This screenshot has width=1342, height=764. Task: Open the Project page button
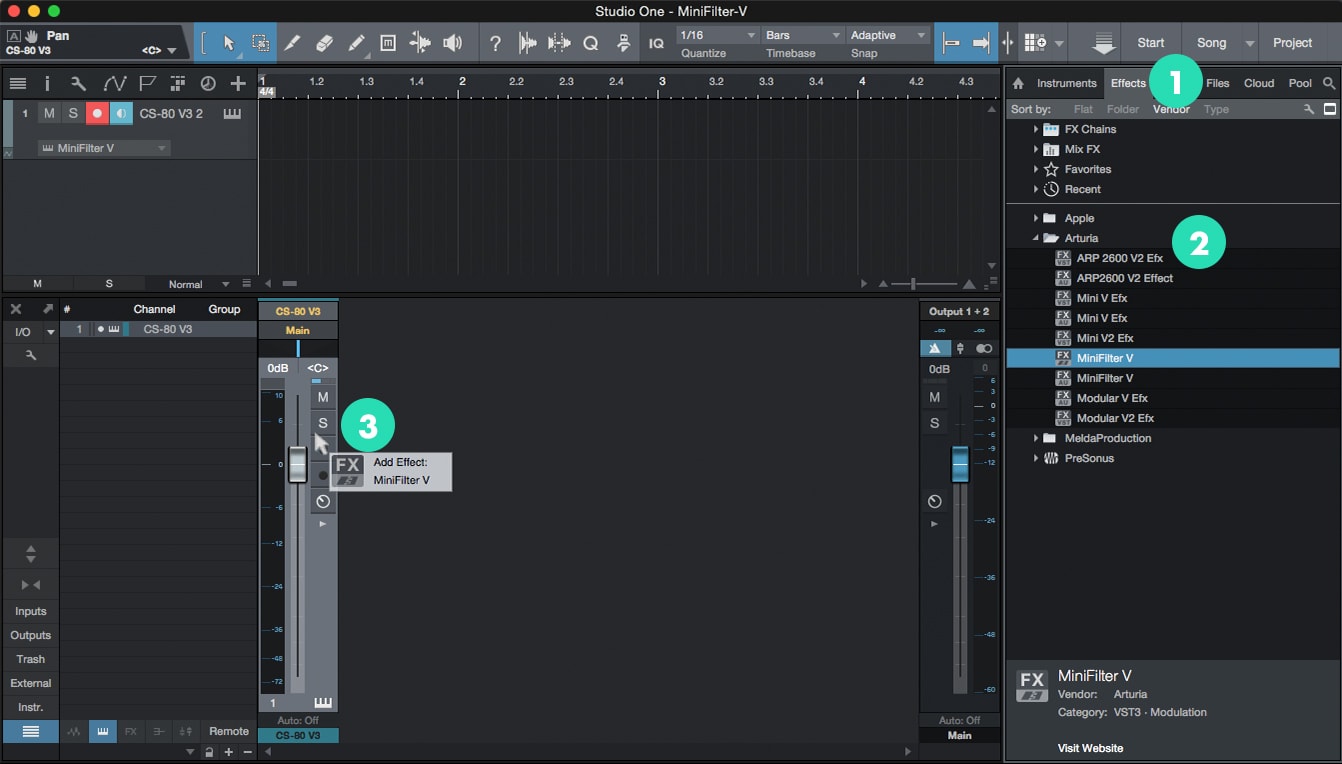1292,43
